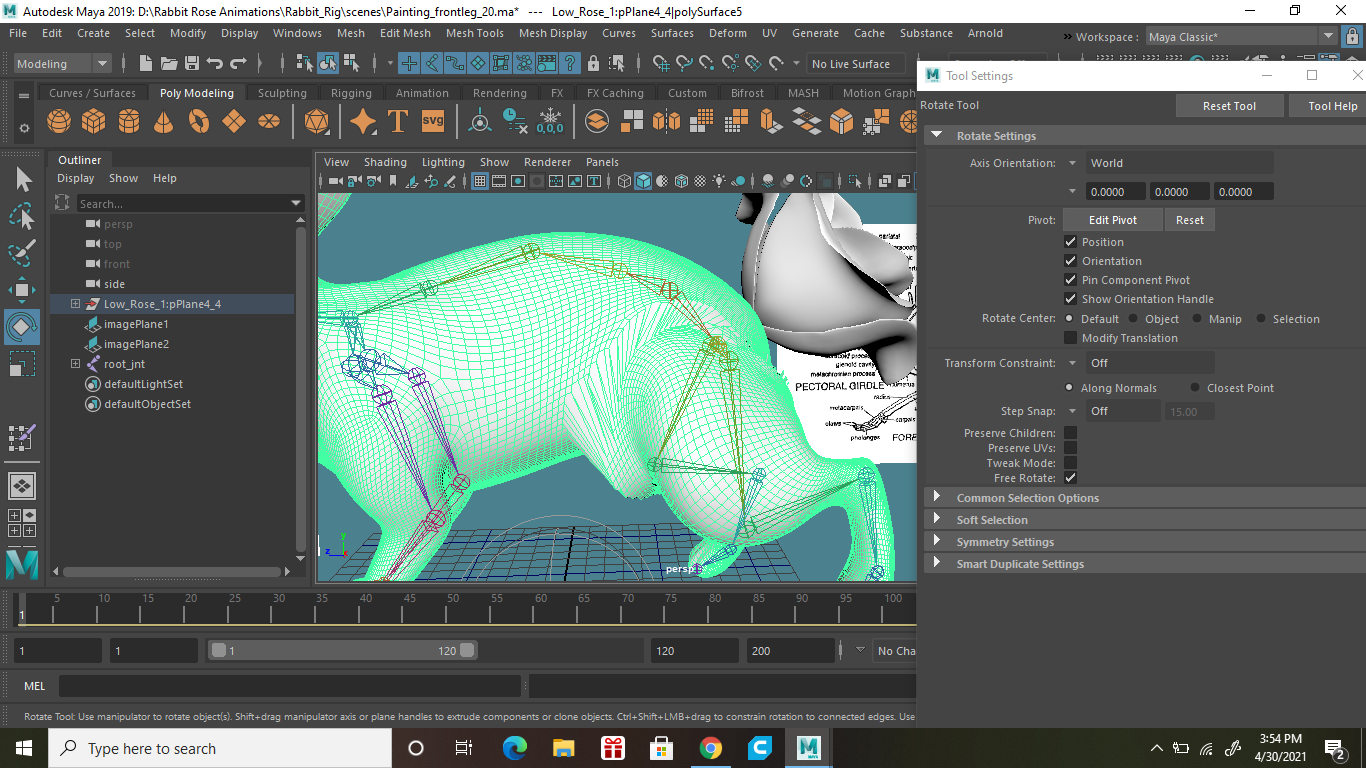This screenshot has width=1366, height=768.
Task: Activate the Move tool in the toolbox
Action: click(22, 291)
